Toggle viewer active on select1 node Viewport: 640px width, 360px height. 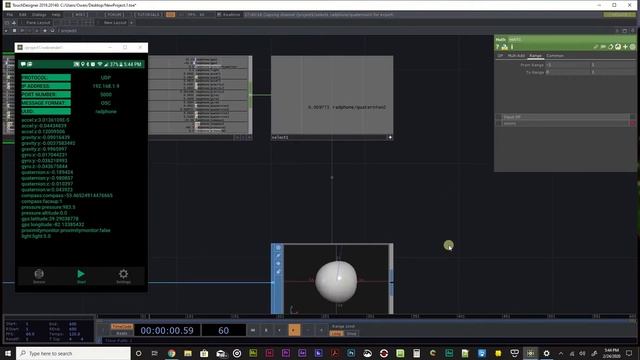pos(390,138)
